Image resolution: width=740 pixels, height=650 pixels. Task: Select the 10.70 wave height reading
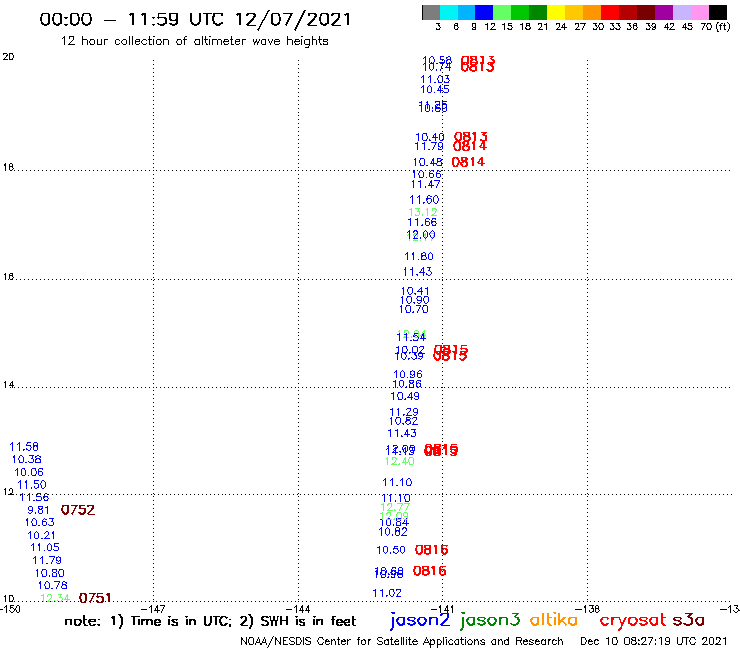[414, 310]
